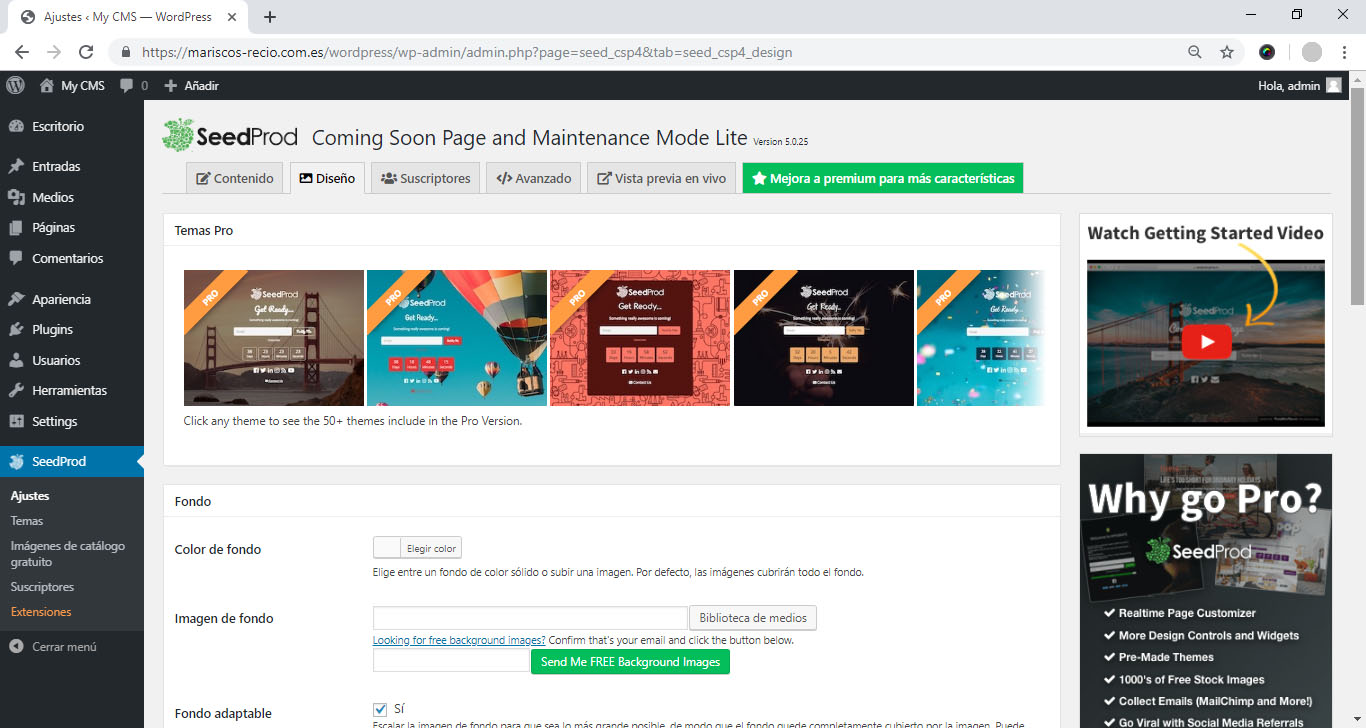Select blue confetti Pro theme
Viewport: 1366px width, 728px height.
981,338
